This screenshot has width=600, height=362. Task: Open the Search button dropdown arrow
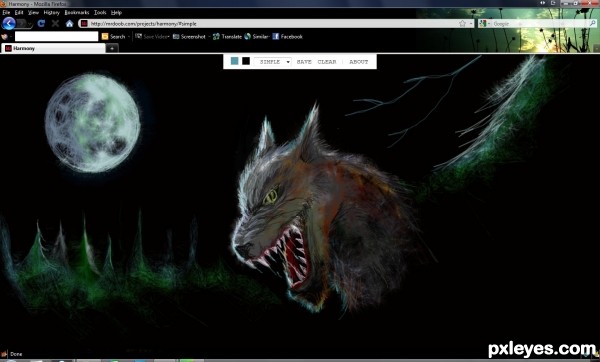coord(129,36)
